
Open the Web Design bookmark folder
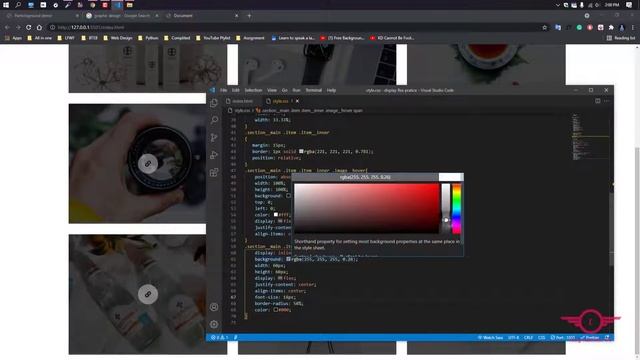coord(118,38)
